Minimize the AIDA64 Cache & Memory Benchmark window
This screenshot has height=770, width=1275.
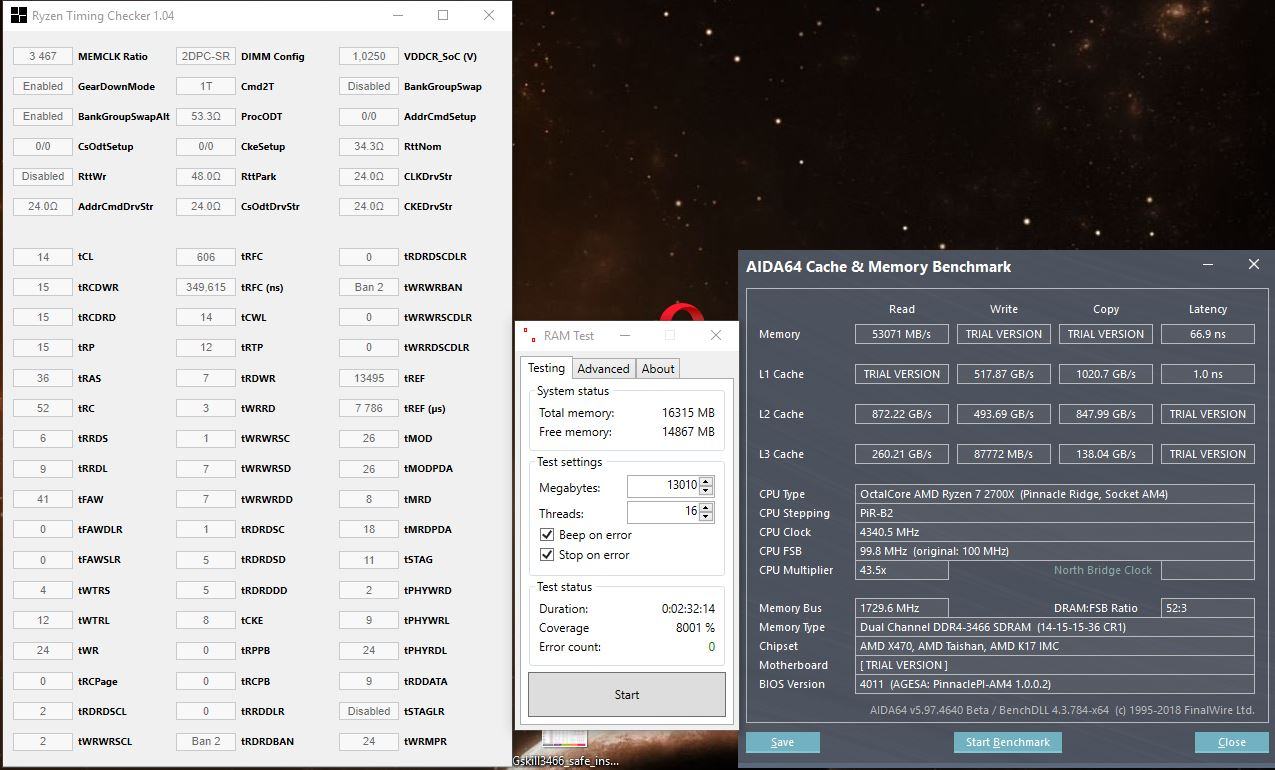click(x=1208, y=265)
